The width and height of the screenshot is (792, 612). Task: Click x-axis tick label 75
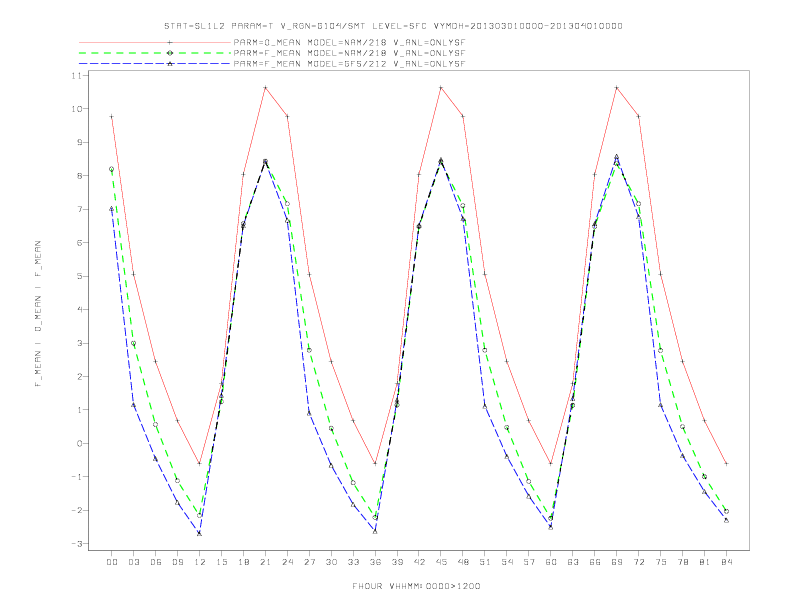pyautogui.click(x=661, y=562)
